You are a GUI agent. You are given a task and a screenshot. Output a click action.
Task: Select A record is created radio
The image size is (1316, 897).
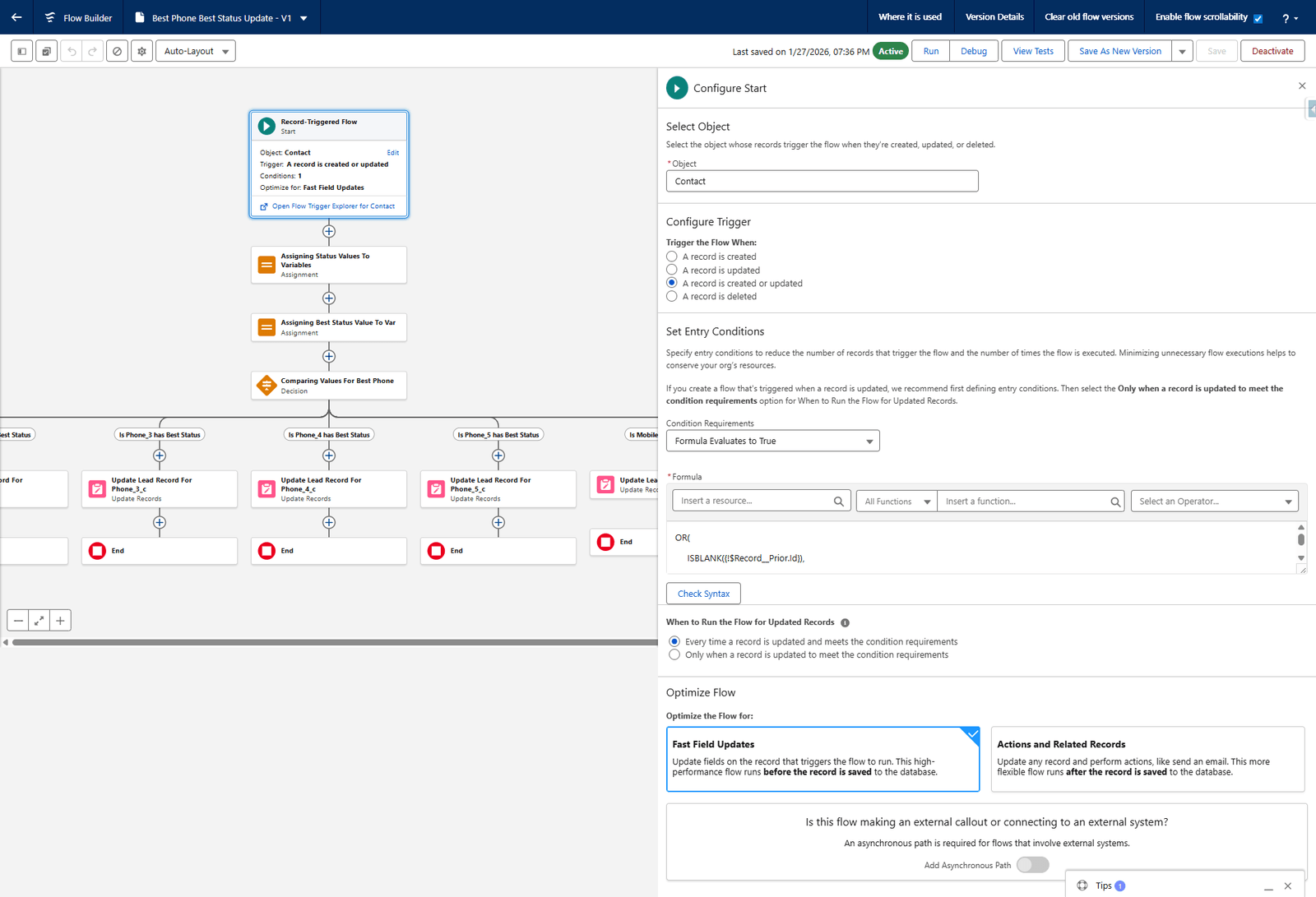[672, 257]
